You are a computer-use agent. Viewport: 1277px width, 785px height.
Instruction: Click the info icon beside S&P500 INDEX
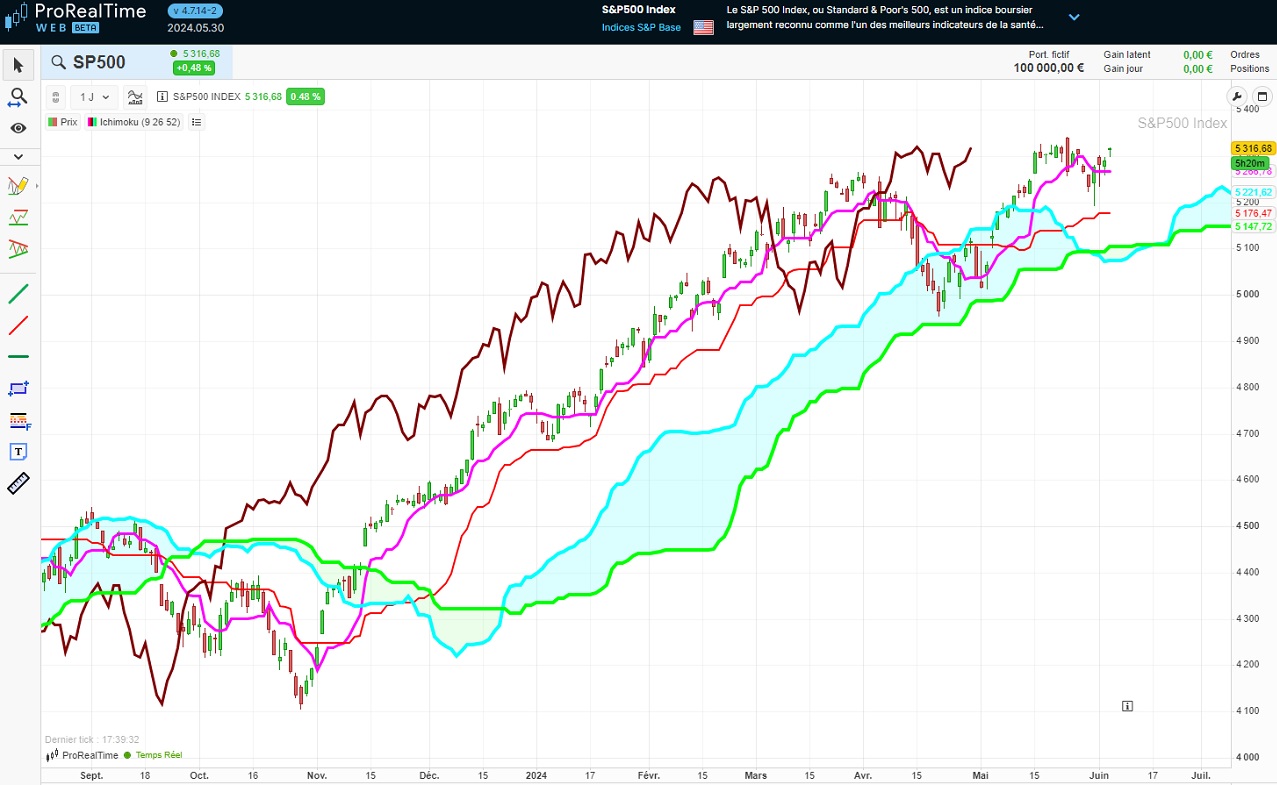[x=163, y=97]
